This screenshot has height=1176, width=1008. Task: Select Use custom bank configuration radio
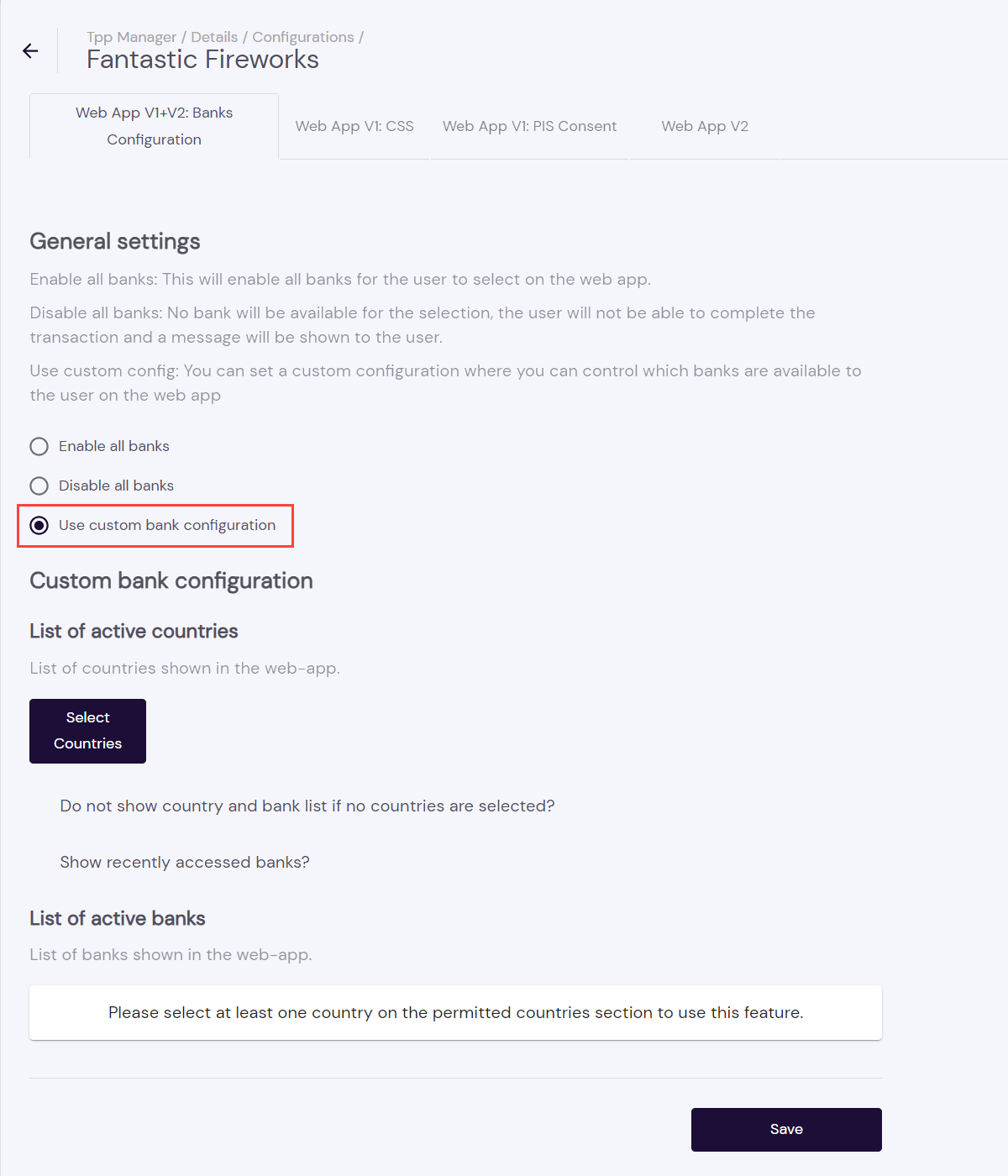(x=39, y=526)
